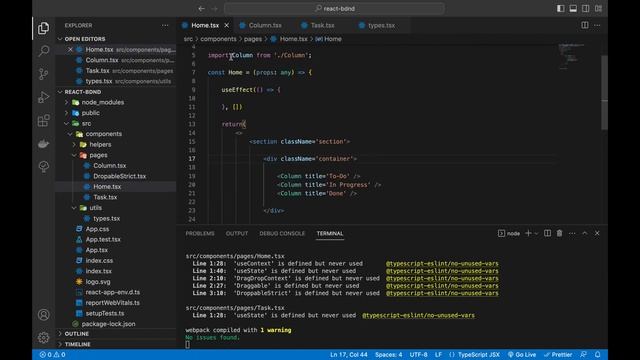This screenshot has height=360, width=640.
Task: Open notifications bell in status bar
Action: (x=598, y=354)
